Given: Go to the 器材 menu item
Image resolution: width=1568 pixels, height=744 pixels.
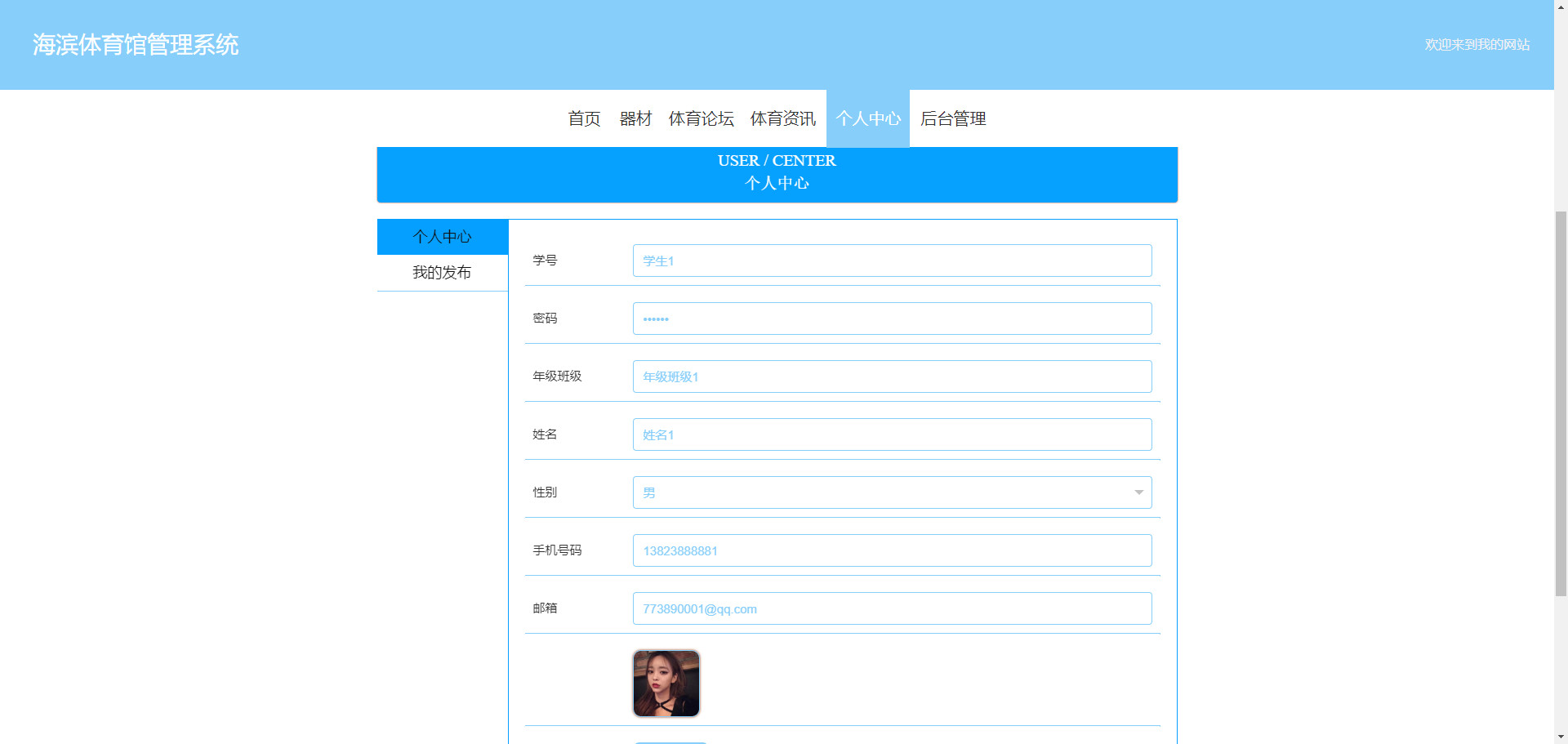Looking at the screenshot, I should click(x=635, y=119).
